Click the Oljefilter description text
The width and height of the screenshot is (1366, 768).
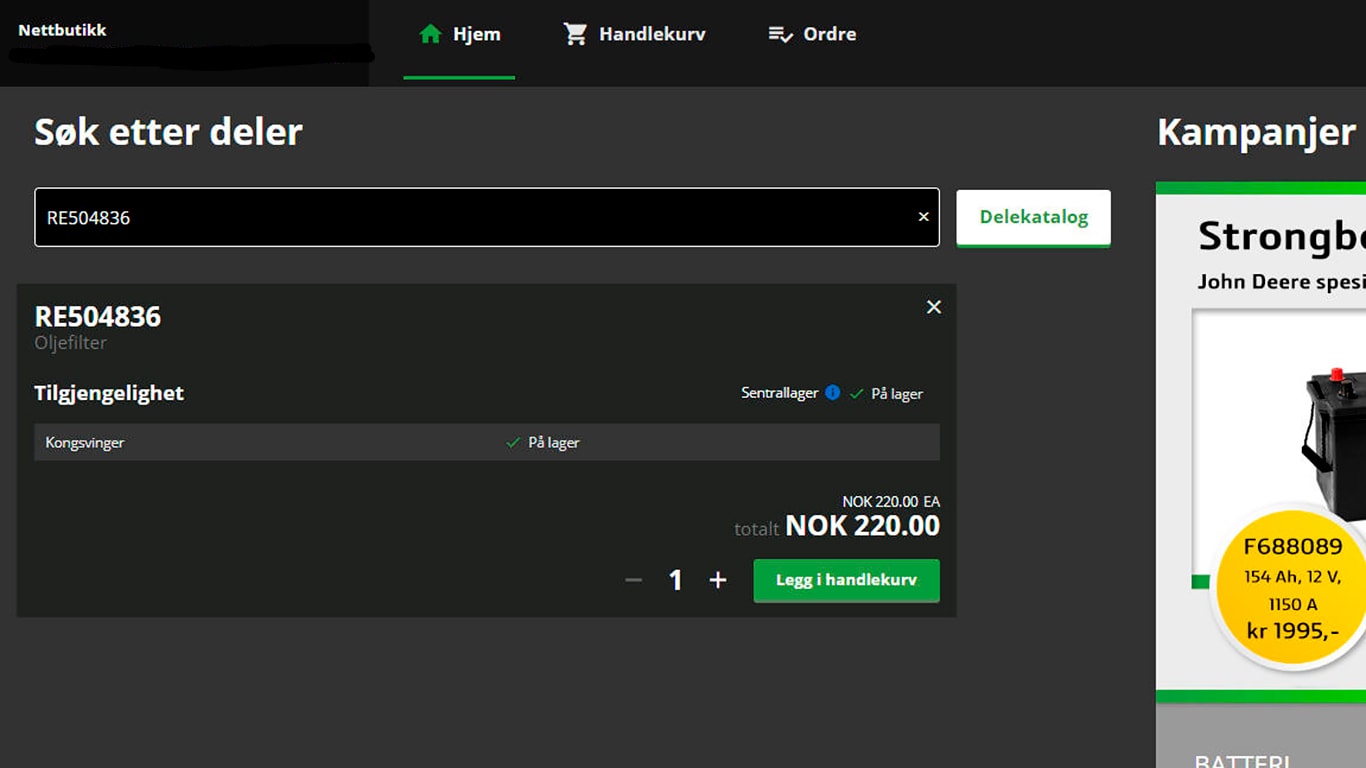[x=71, y=343]
